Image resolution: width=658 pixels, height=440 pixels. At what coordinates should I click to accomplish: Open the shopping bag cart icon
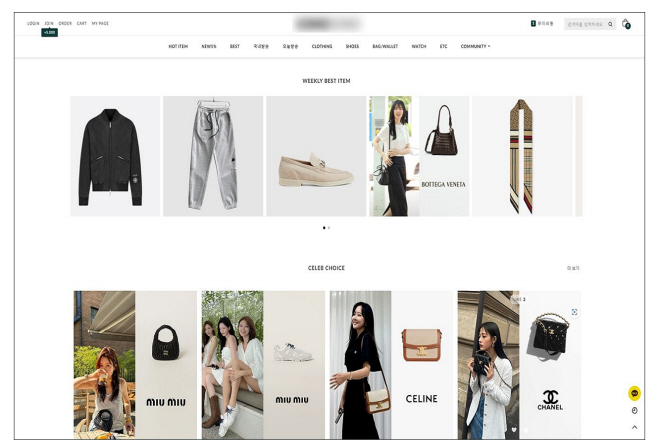(x=626, y=23)
